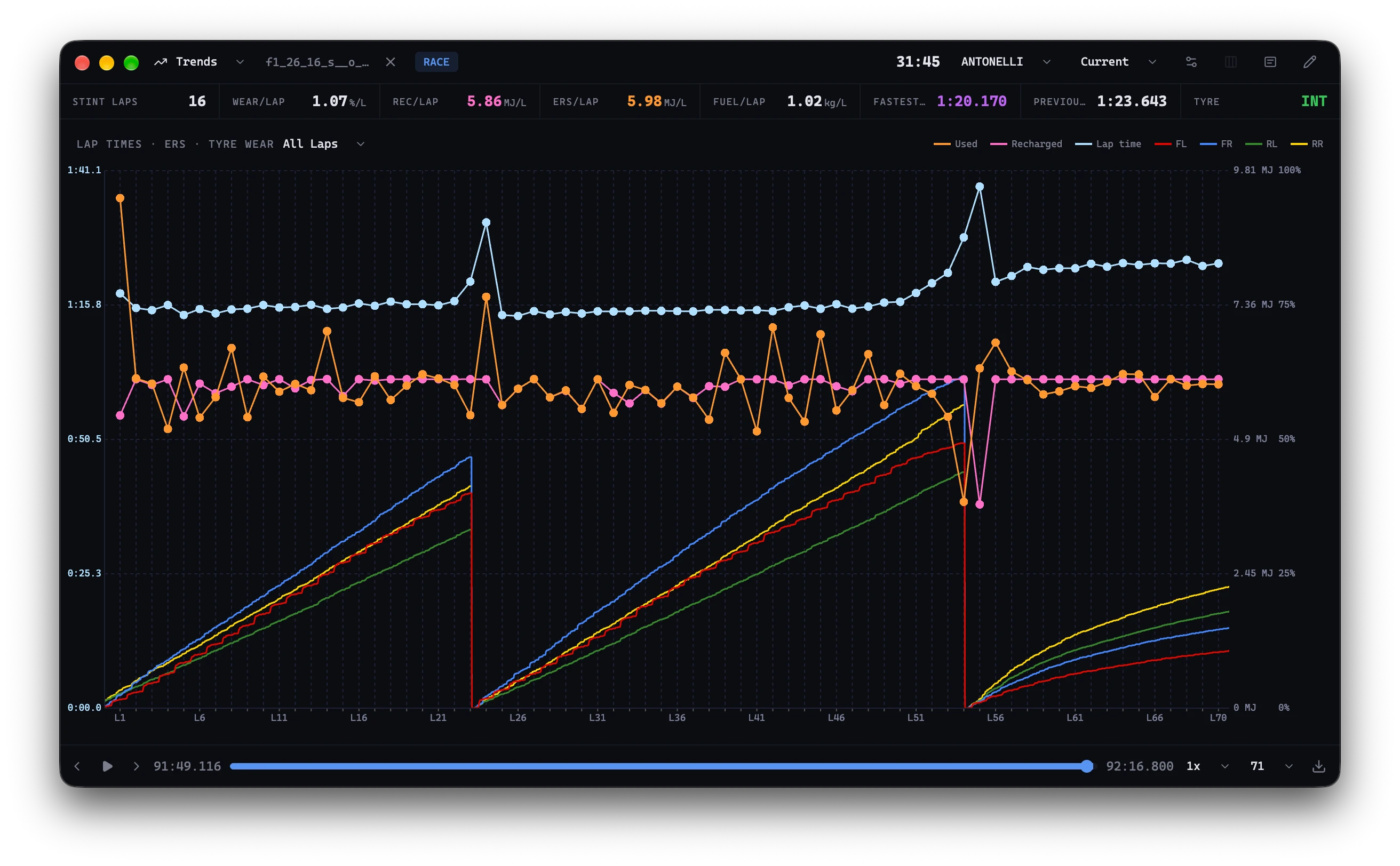The image size is (1400, 866).
Task: Toggle the RL tyre wear legend
Action: tap(1261, 144)
